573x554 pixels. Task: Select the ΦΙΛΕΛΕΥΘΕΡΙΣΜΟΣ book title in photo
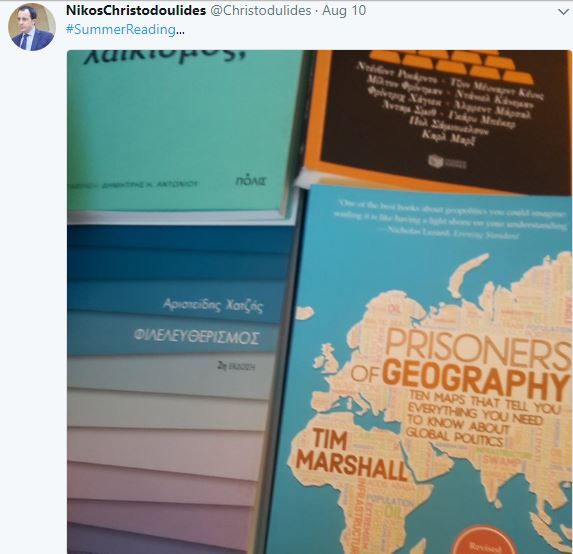(x=197, y=336)
